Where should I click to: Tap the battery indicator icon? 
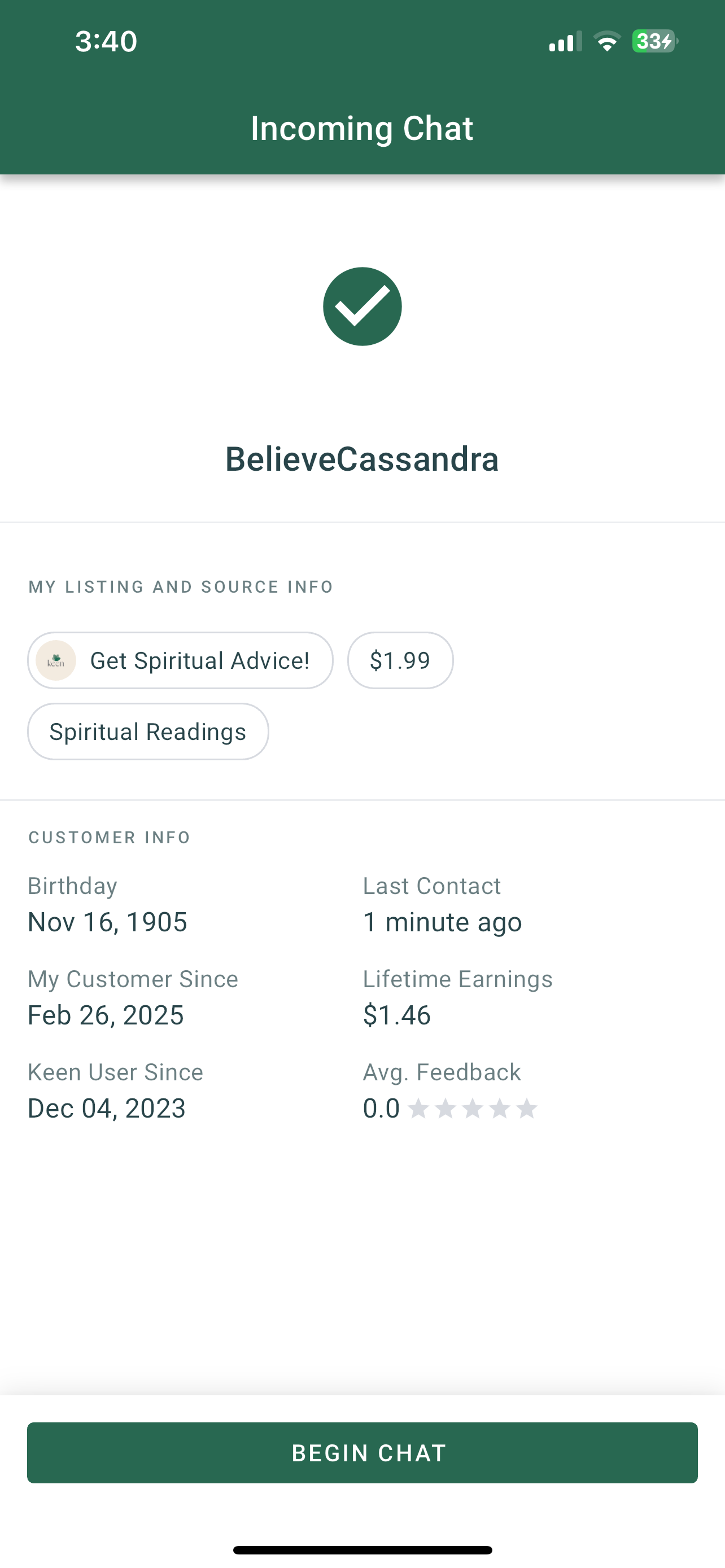(x=655, y=41)
